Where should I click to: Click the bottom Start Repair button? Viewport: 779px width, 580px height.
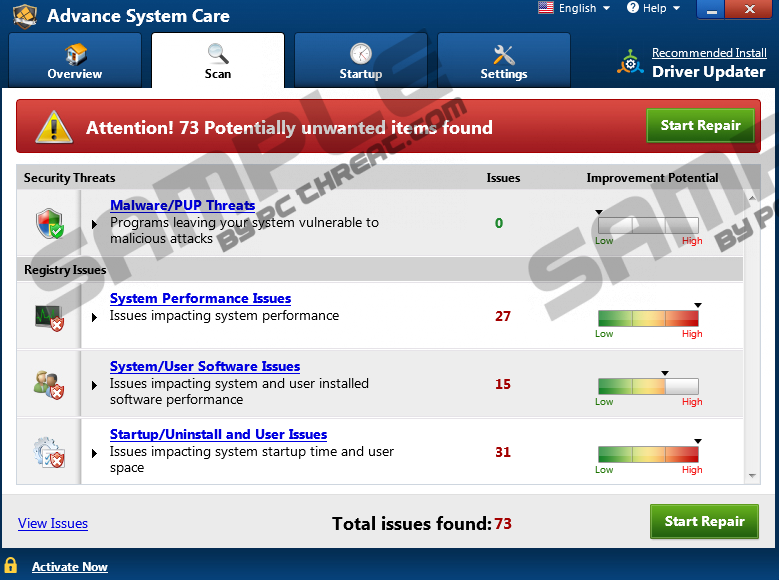(x=704, y=521)
